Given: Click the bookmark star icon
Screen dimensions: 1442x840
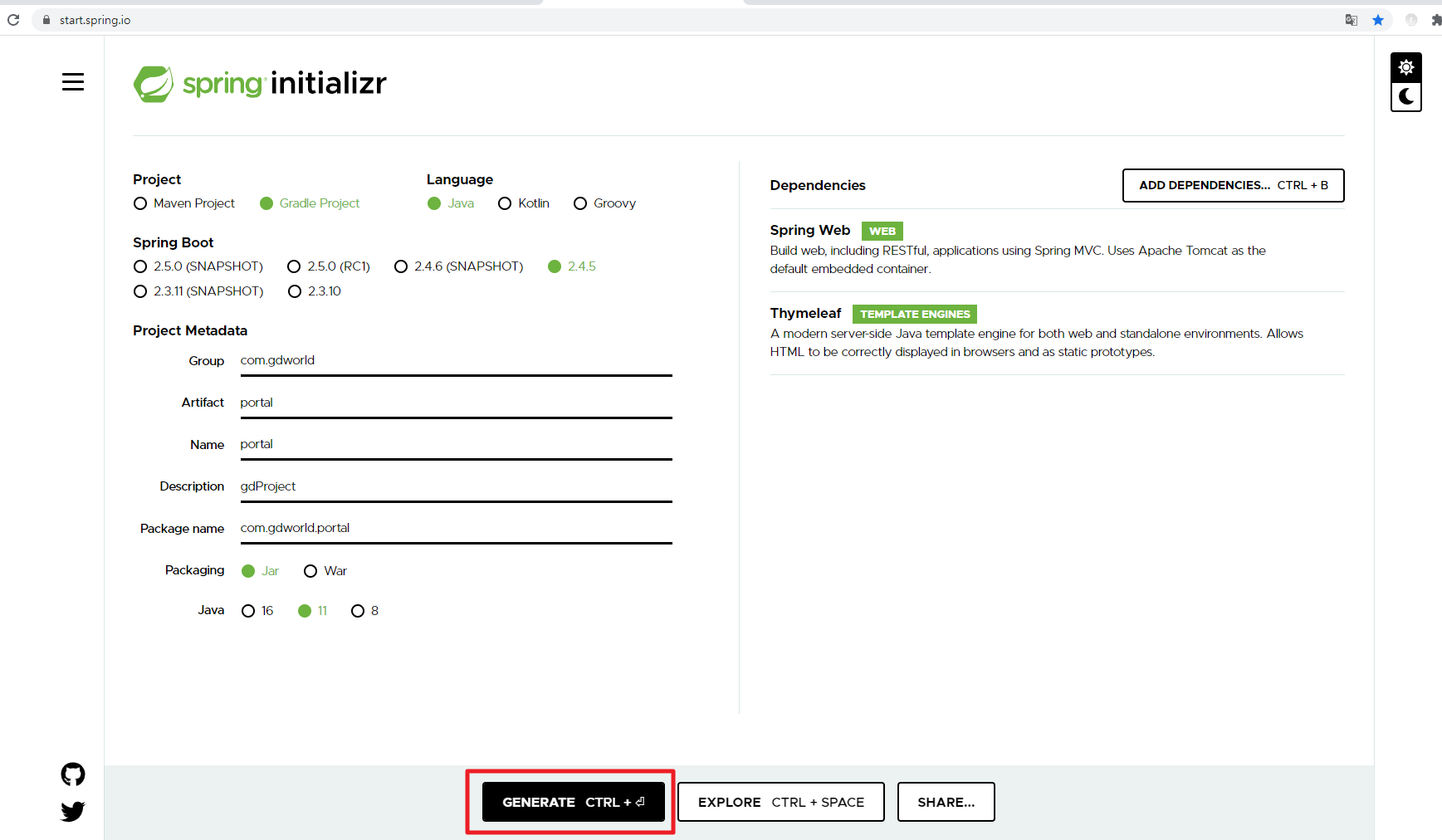Looking at the screenshot, I should pyautogui.click(x=1378, y=20).
